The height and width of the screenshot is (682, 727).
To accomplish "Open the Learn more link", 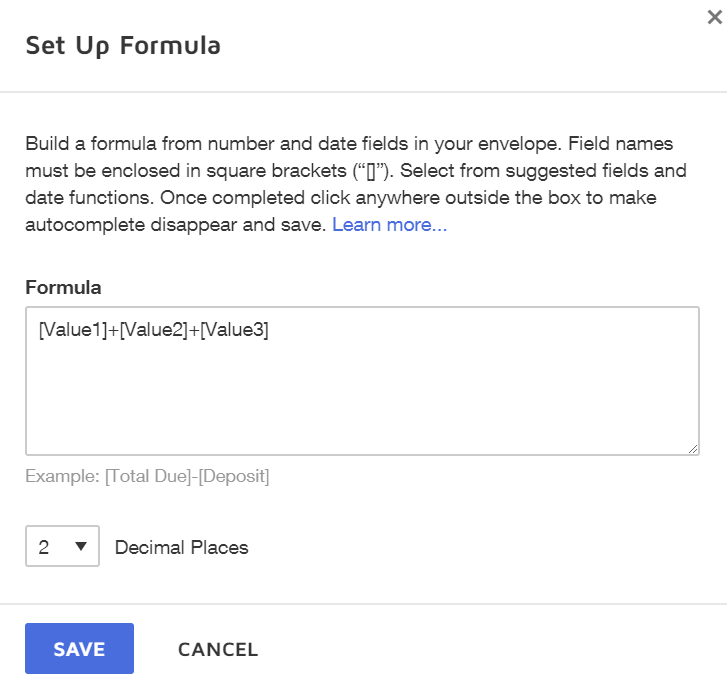I will [389, 226].
